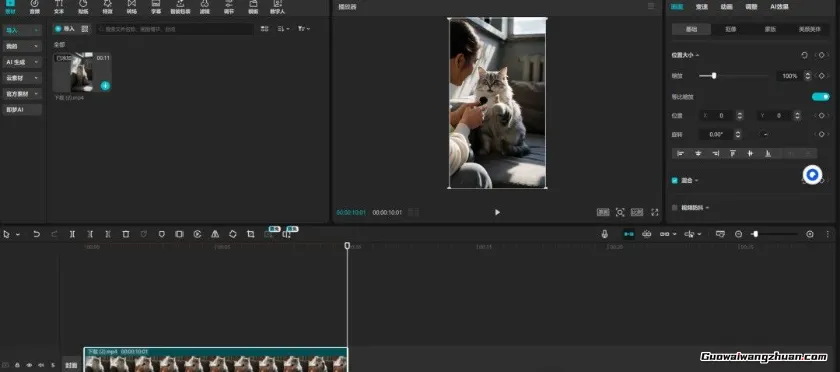Open the Audio (音频) tab in top toolbar
840x372 pixels.
point(34,6)
